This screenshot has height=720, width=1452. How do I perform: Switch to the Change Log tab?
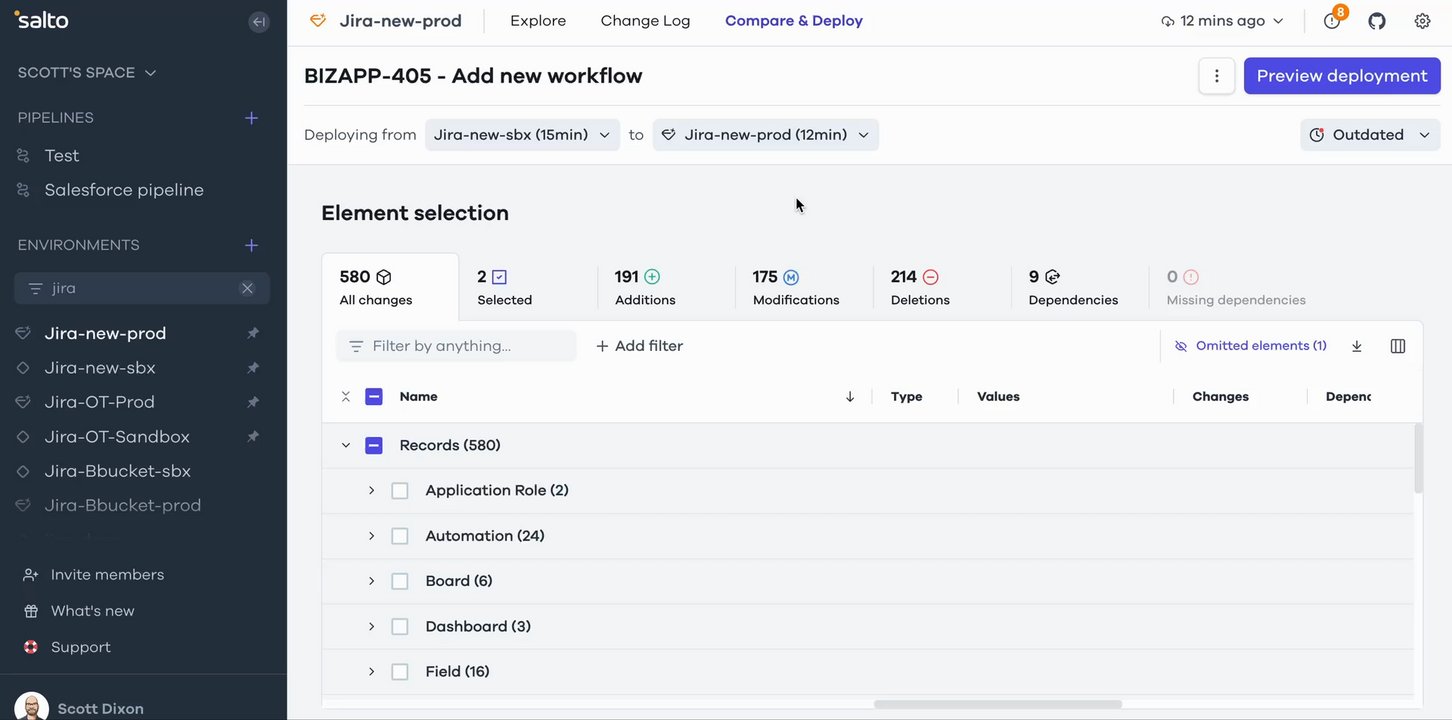click(645, 21)
